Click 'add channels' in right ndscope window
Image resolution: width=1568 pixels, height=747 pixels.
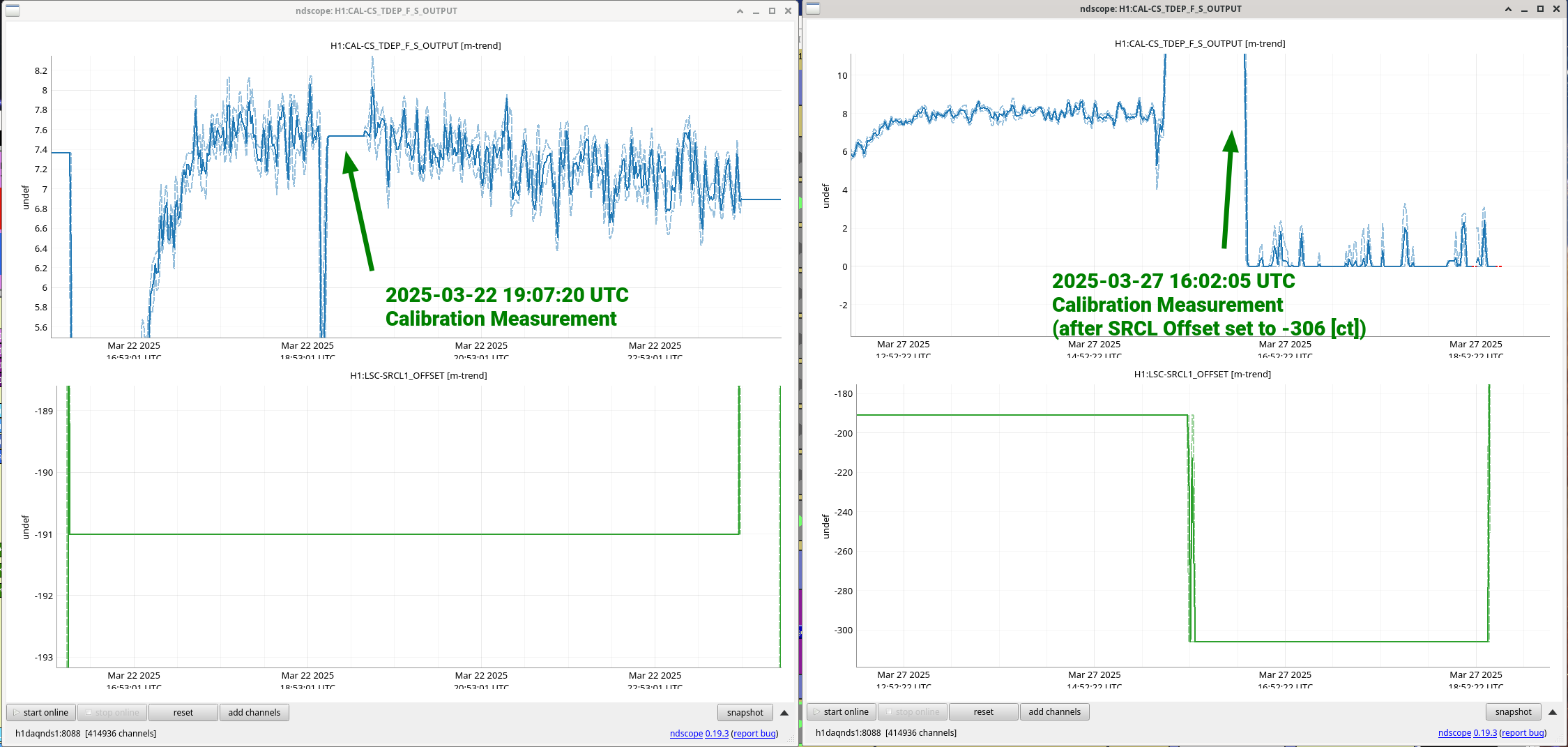(x=1055, y=711)
